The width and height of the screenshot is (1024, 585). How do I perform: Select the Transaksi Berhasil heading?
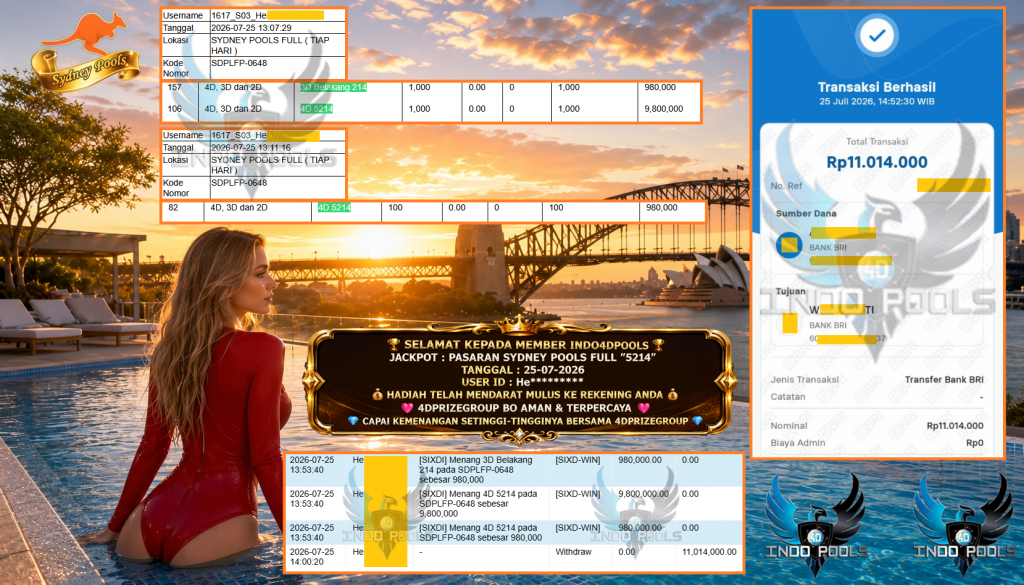point(876,87)
